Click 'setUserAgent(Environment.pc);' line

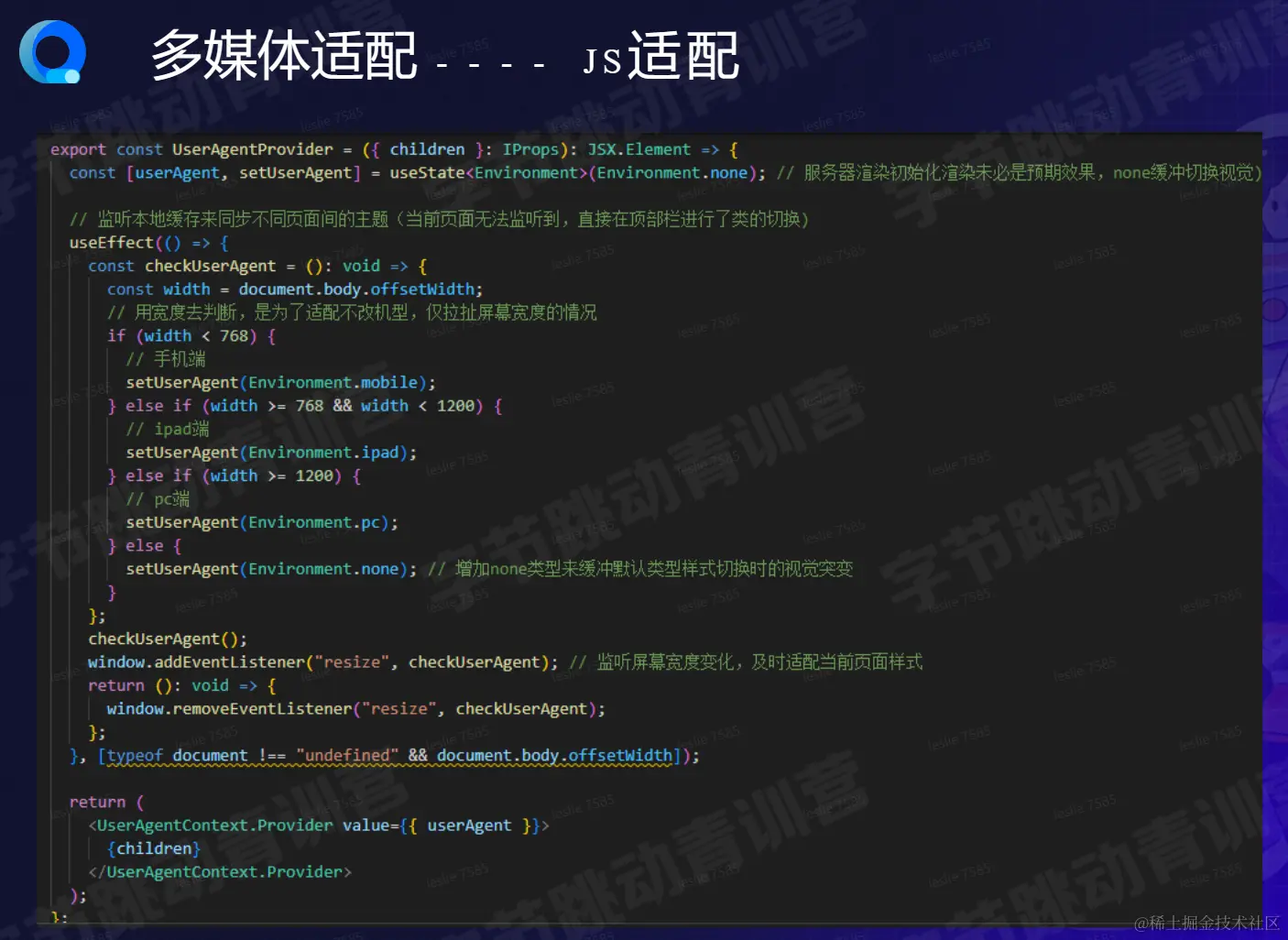pyautogui.click(x=262, y=522)
